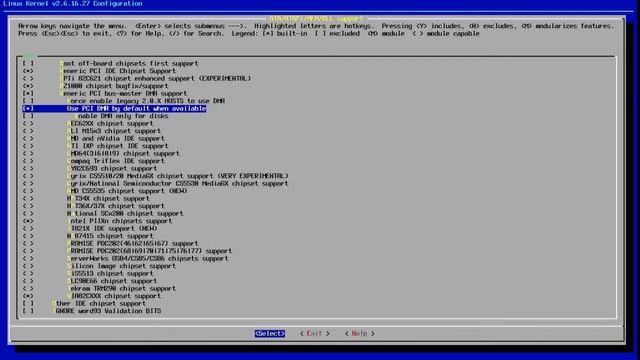Image resolution: width=640 pixels, height=360 pixels.
Task: Uncheck Use PCI DMA by default
Action: (114, 109)
